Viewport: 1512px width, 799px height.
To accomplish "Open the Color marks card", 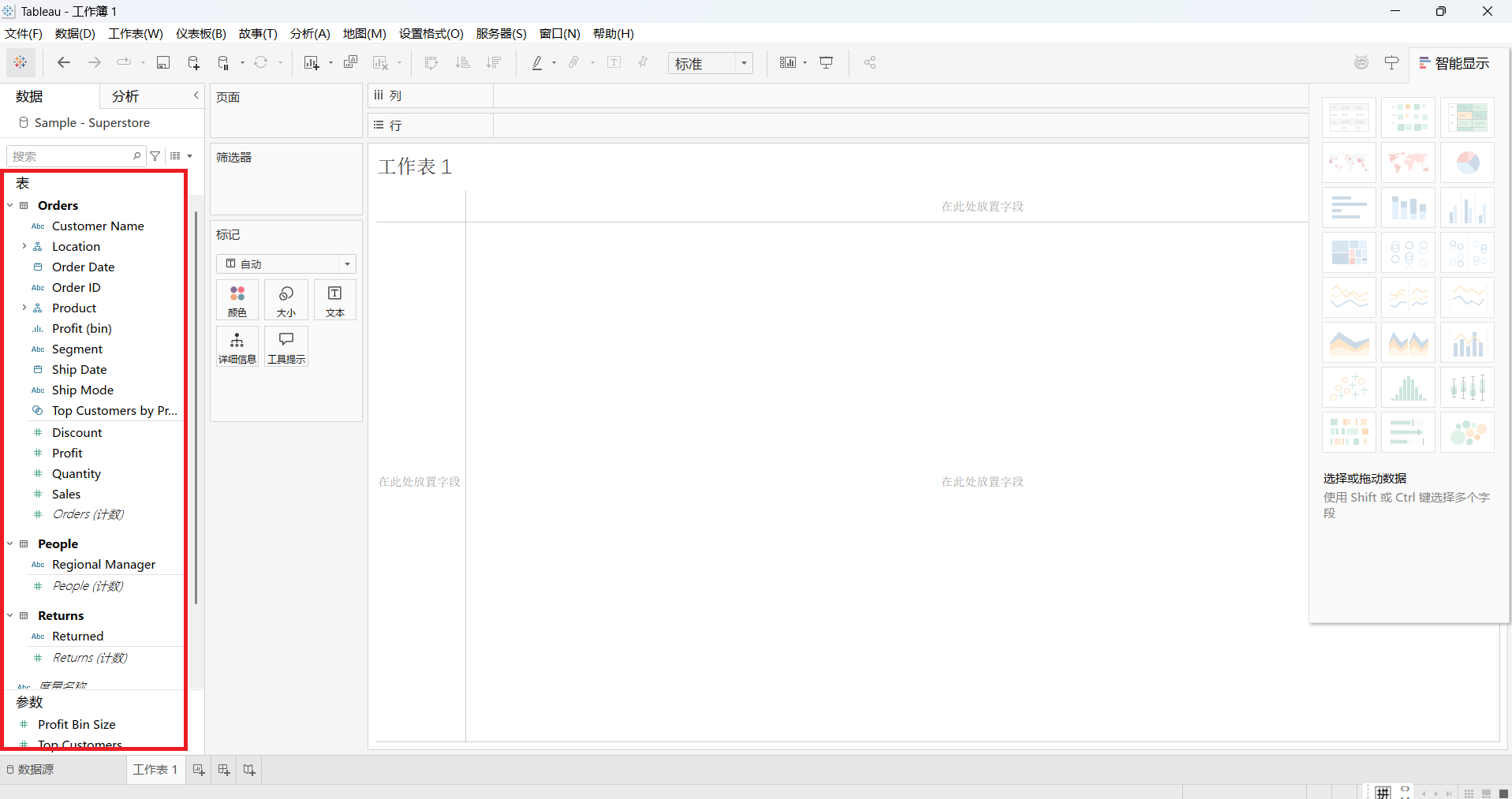I will [237, 301].
